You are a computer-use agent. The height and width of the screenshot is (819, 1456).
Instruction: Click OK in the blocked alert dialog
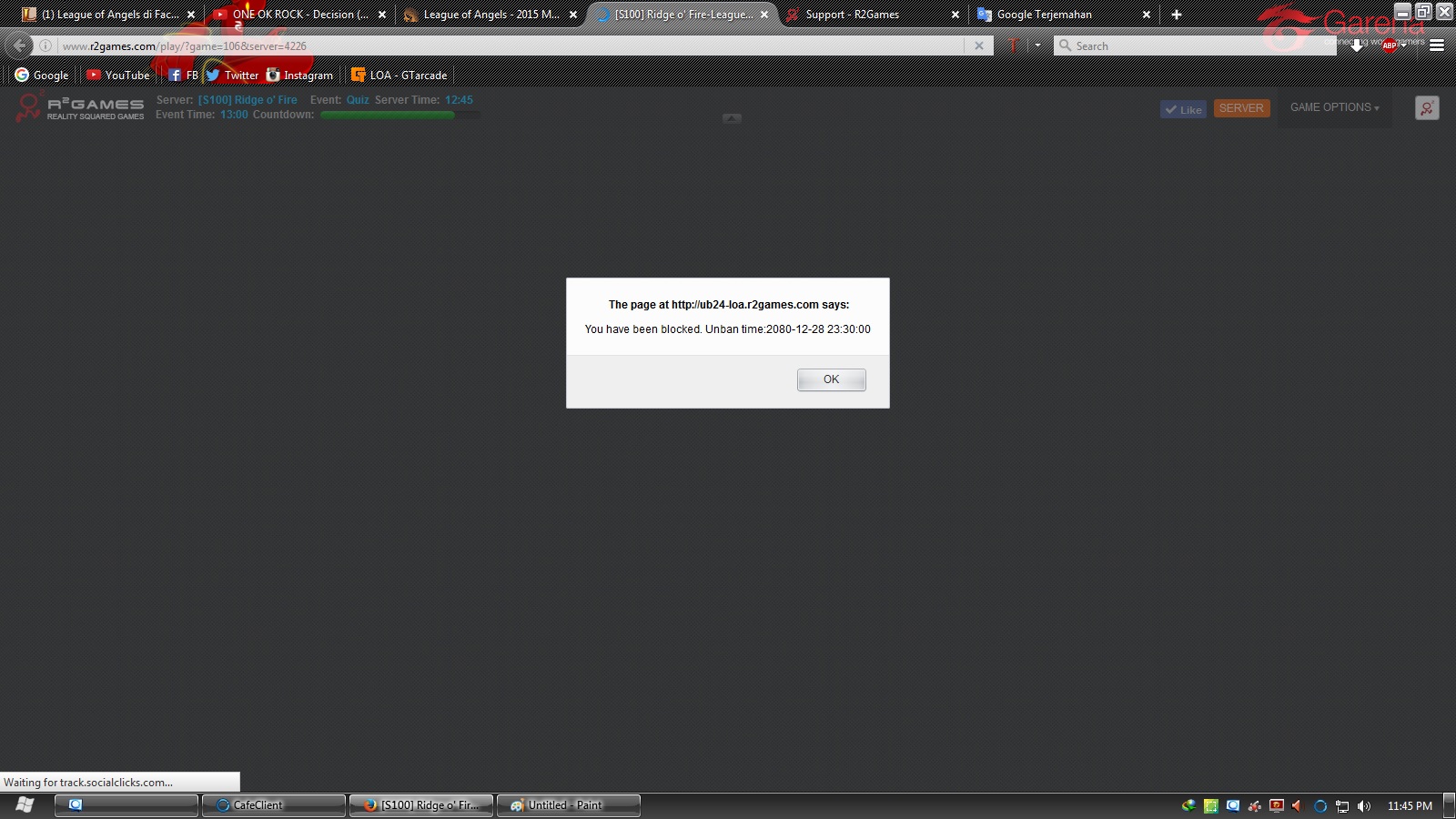point(831,379)
